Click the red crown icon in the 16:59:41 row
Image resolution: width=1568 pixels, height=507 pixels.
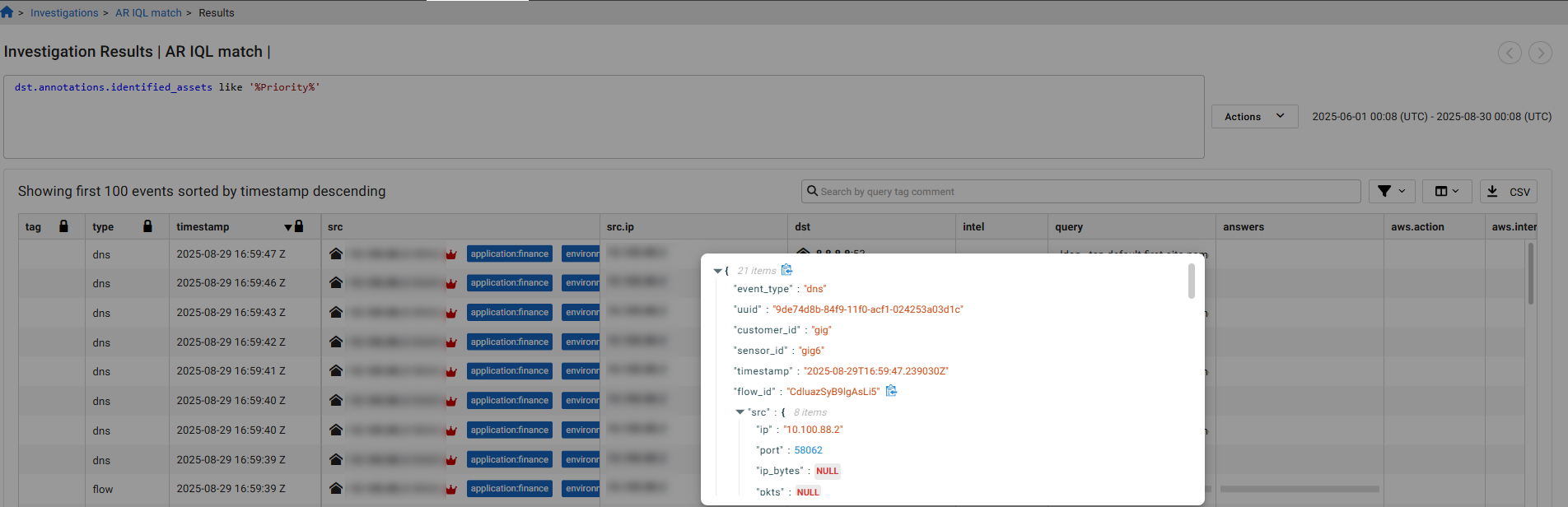click(451, 372)
